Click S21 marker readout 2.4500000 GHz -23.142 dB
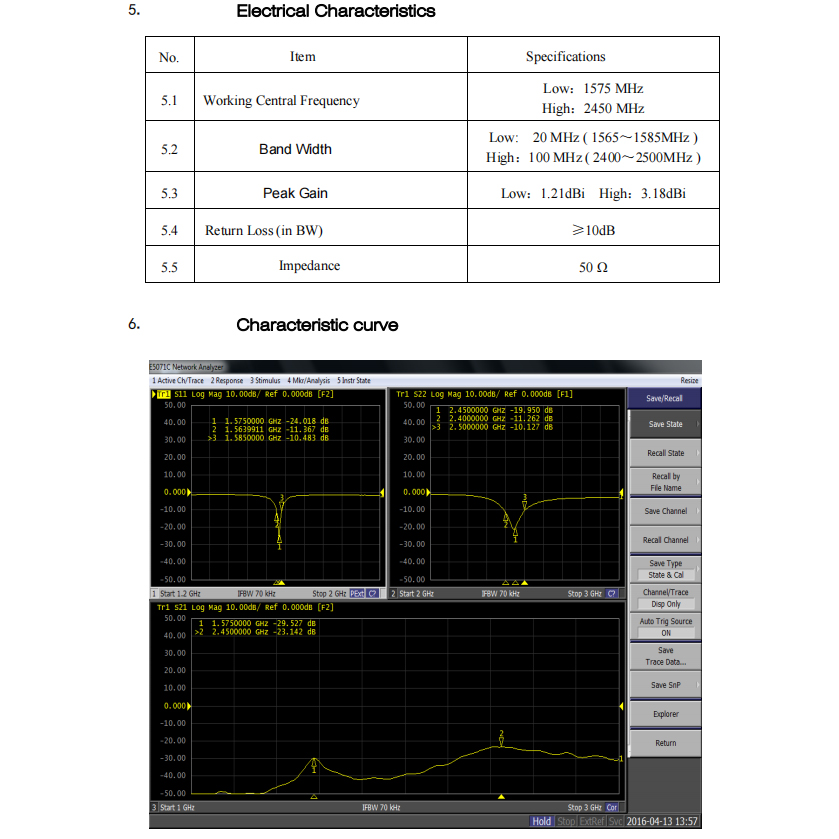The height and width of the screenshot is (839, 839). coord(256,631)
